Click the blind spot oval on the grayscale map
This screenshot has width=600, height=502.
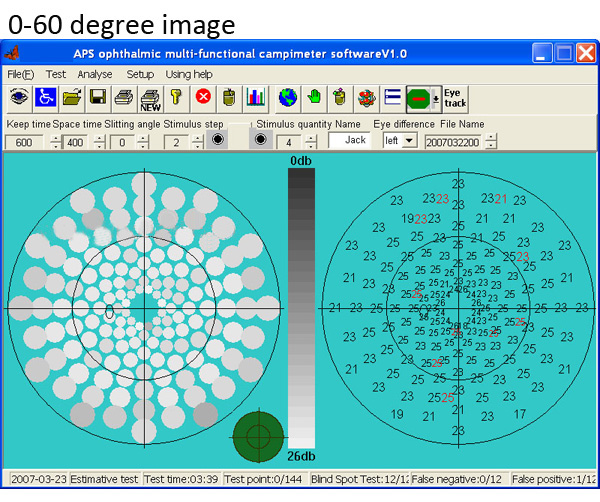pos(109,311)
